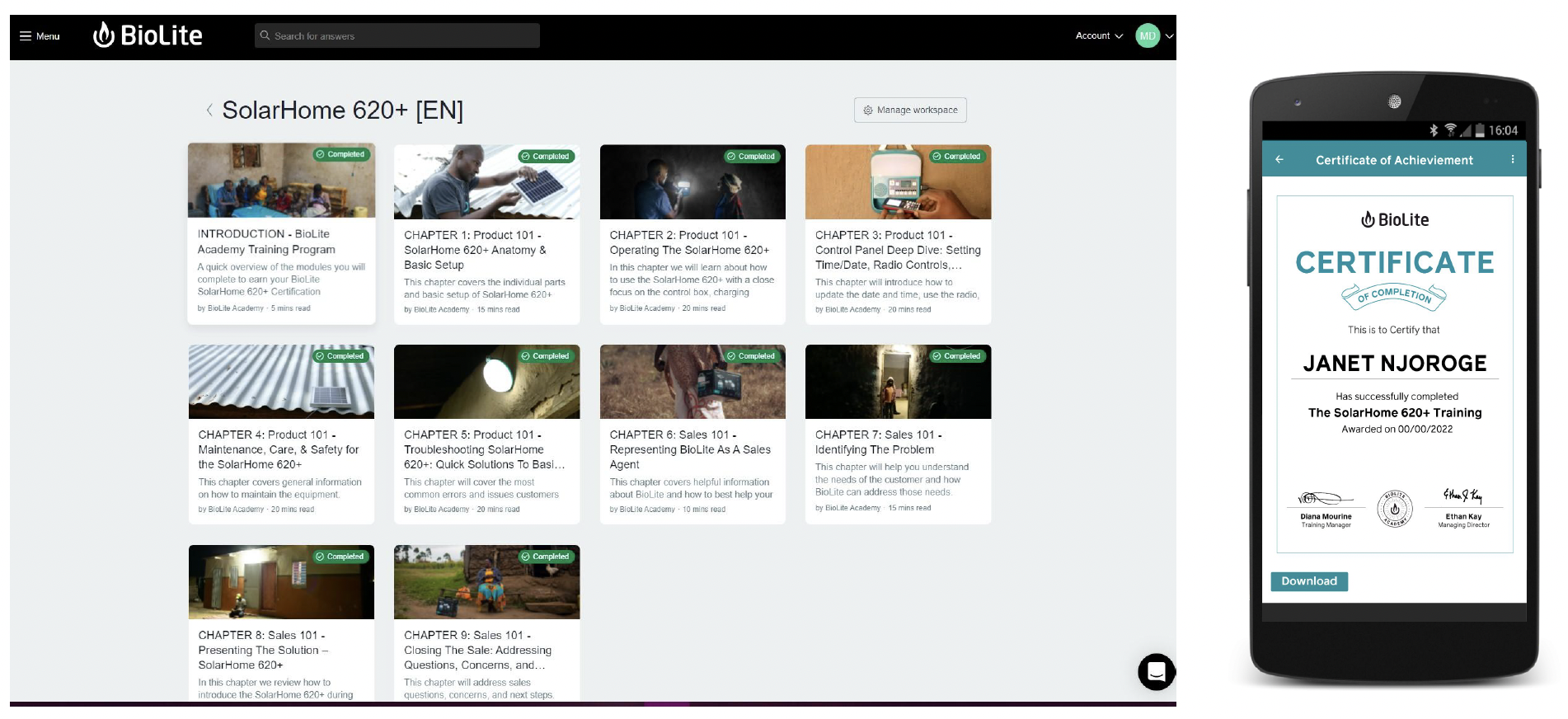1568x719 pixels.
Task: Click 'The SolarHome 620+ Training' certificate text
Action: pos(1395,413)
